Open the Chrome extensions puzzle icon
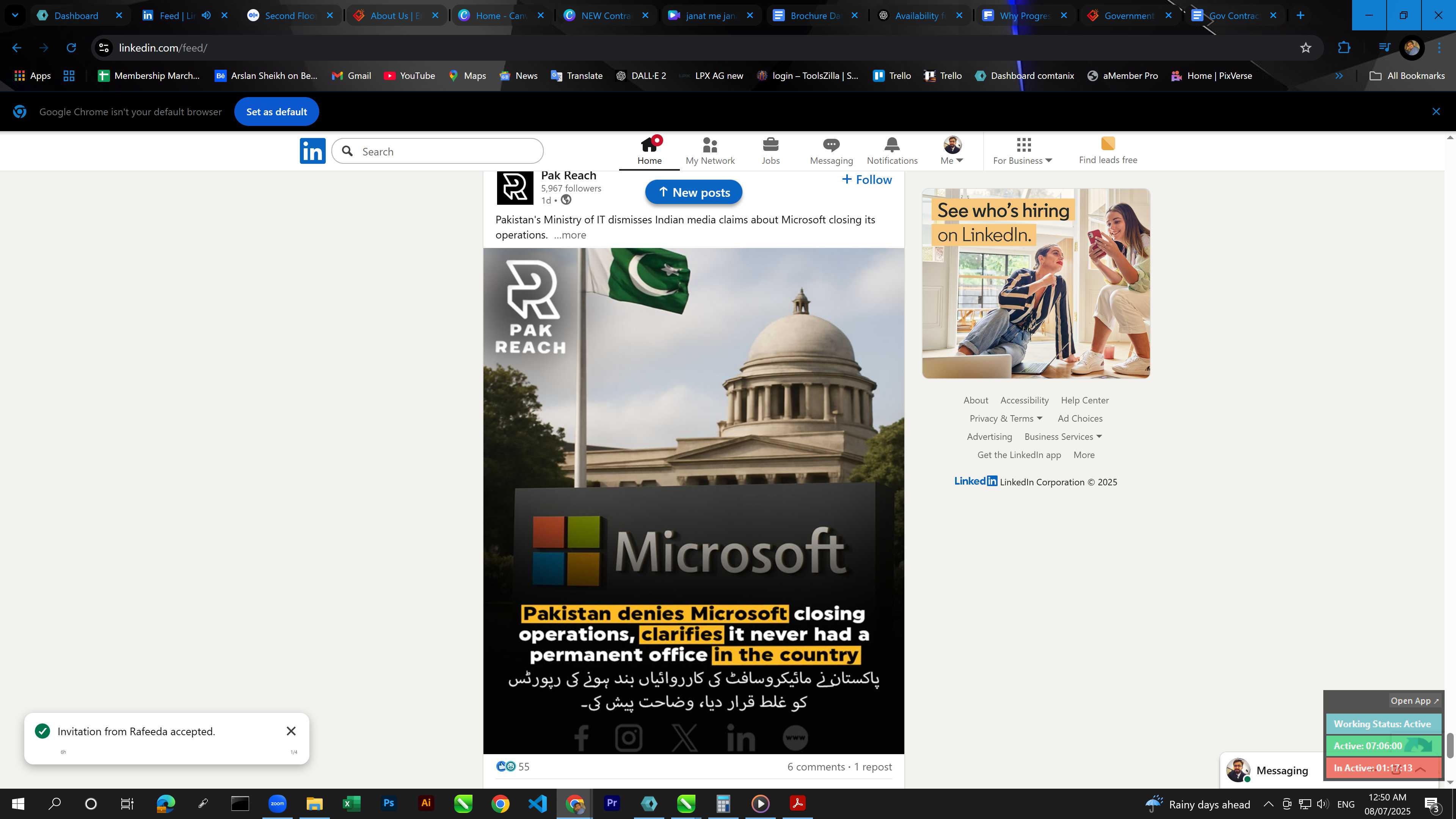Screen dimensions: 1456x819 (x=1344, y=48)
